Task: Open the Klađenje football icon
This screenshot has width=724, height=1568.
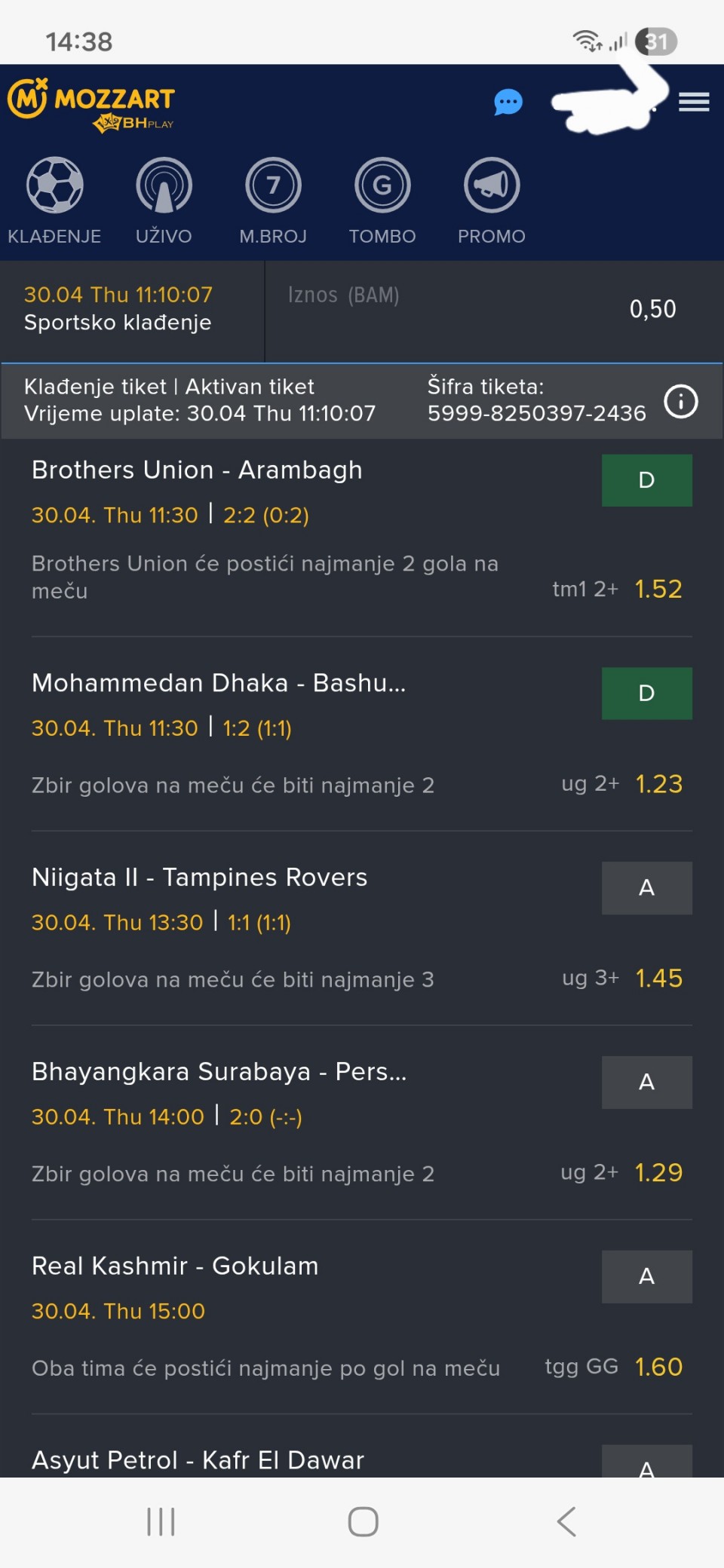Action: (54, 185)
